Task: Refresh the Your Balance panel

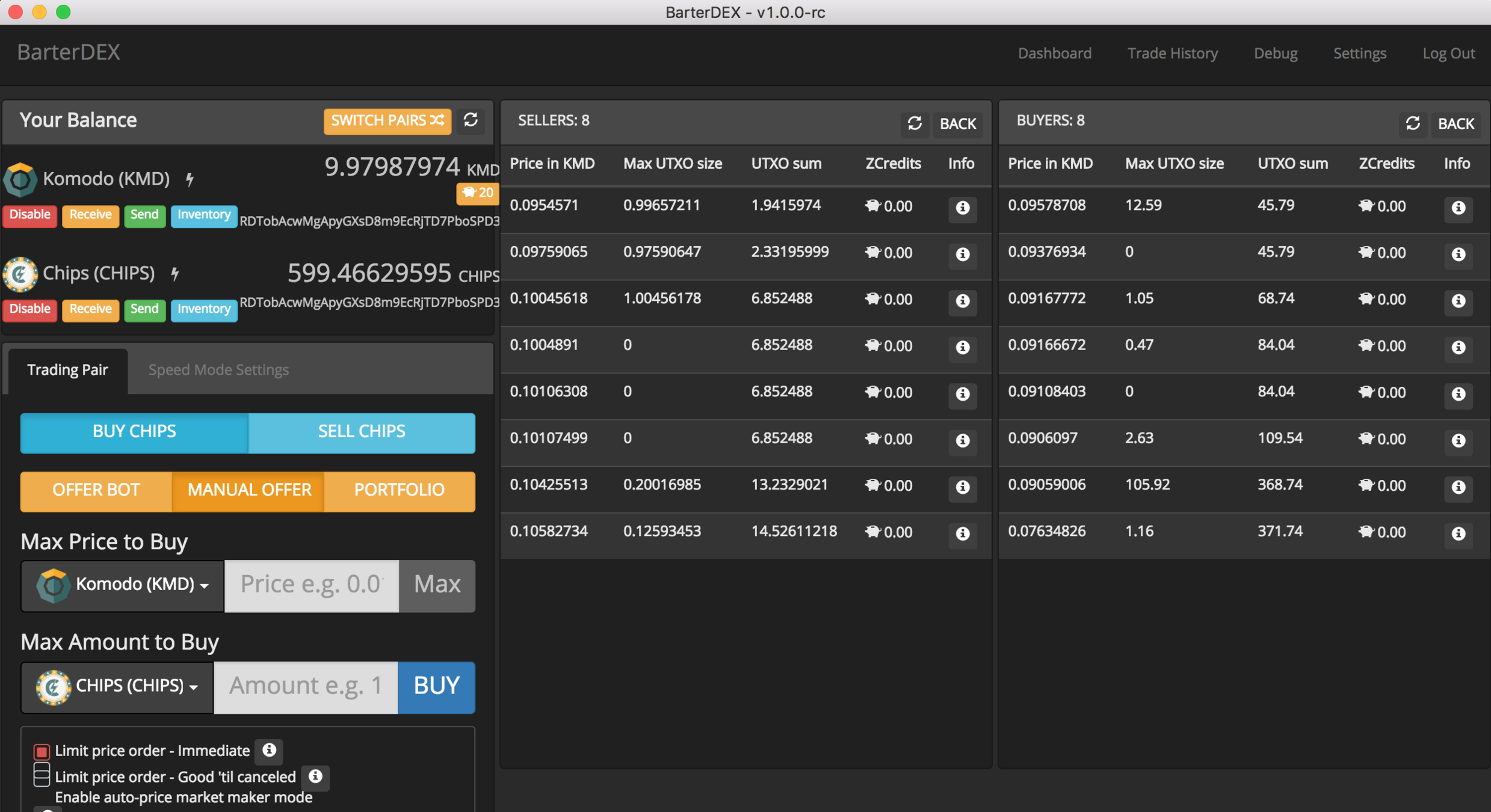Action: (471, 120)
